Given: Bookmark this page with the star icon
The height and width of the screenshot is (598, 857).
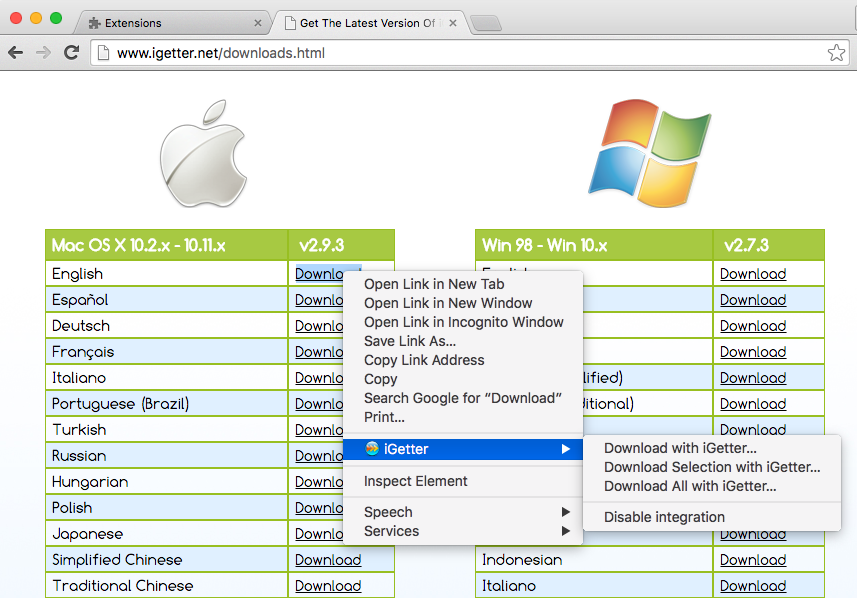Looking at the screenshot, I should 836,53.
